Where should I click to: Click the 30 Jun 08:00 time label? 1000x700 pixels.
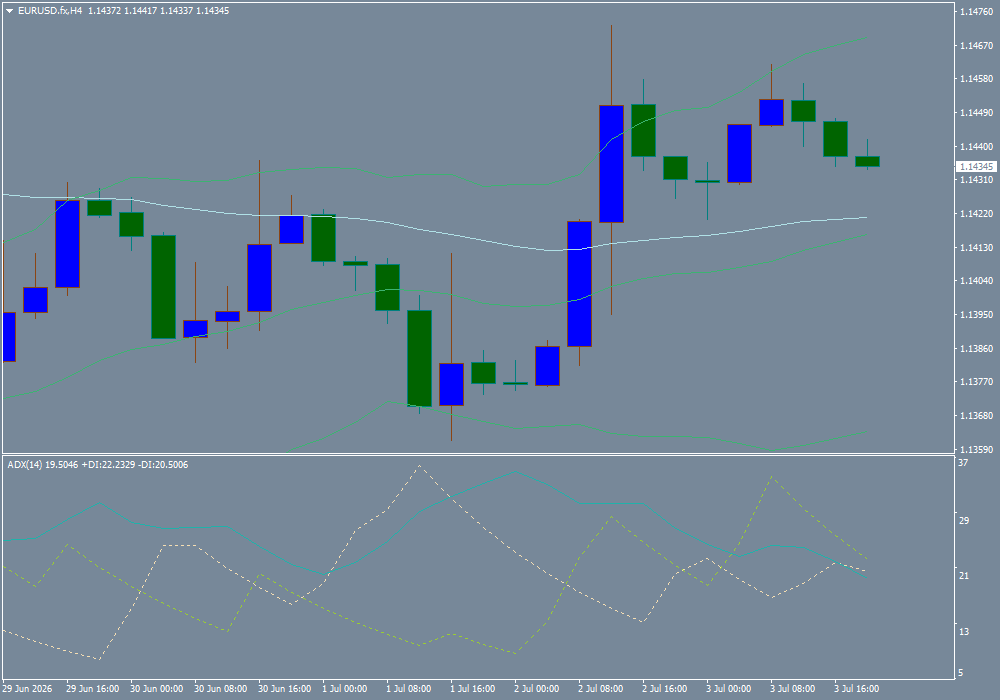[221, 689]
